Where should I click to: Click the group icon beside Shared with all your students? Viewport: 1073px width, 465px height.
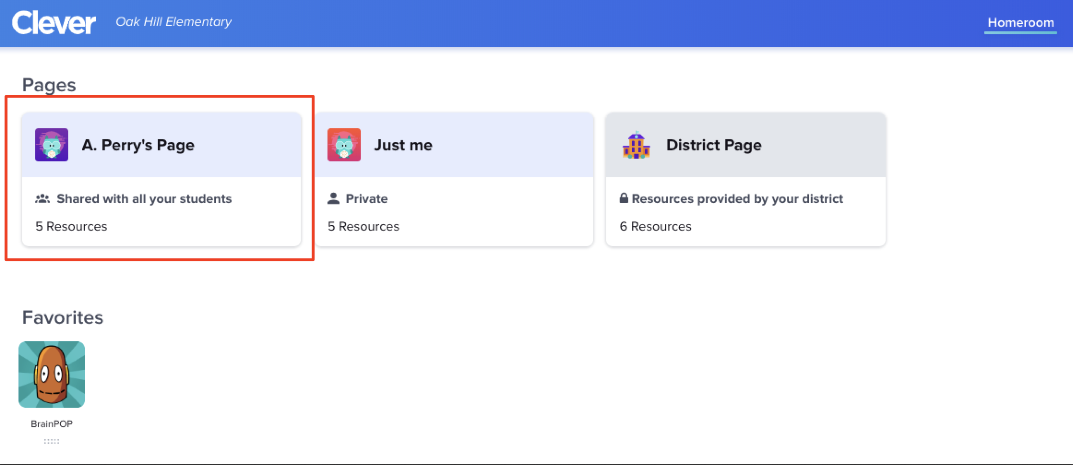click(x=42, y=199)
